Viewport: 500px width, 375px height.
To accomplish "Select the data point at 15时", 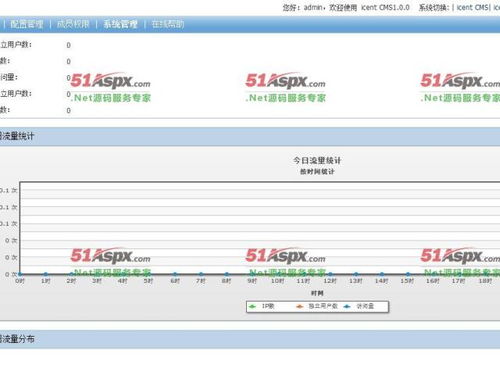I will pyautogui.click(x=407, y=274).
